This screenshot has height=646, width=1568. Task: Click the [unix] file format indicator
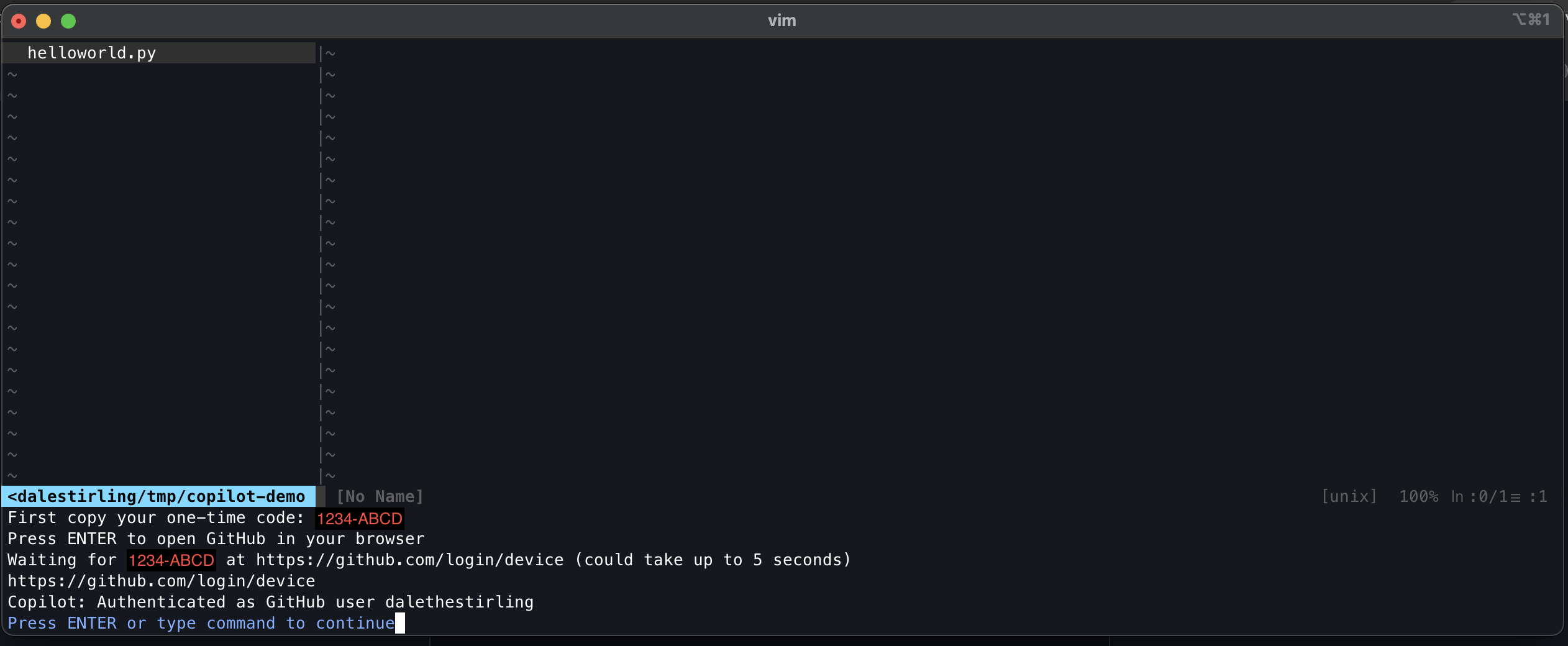pyautogui.click(x=1349, y=496)
